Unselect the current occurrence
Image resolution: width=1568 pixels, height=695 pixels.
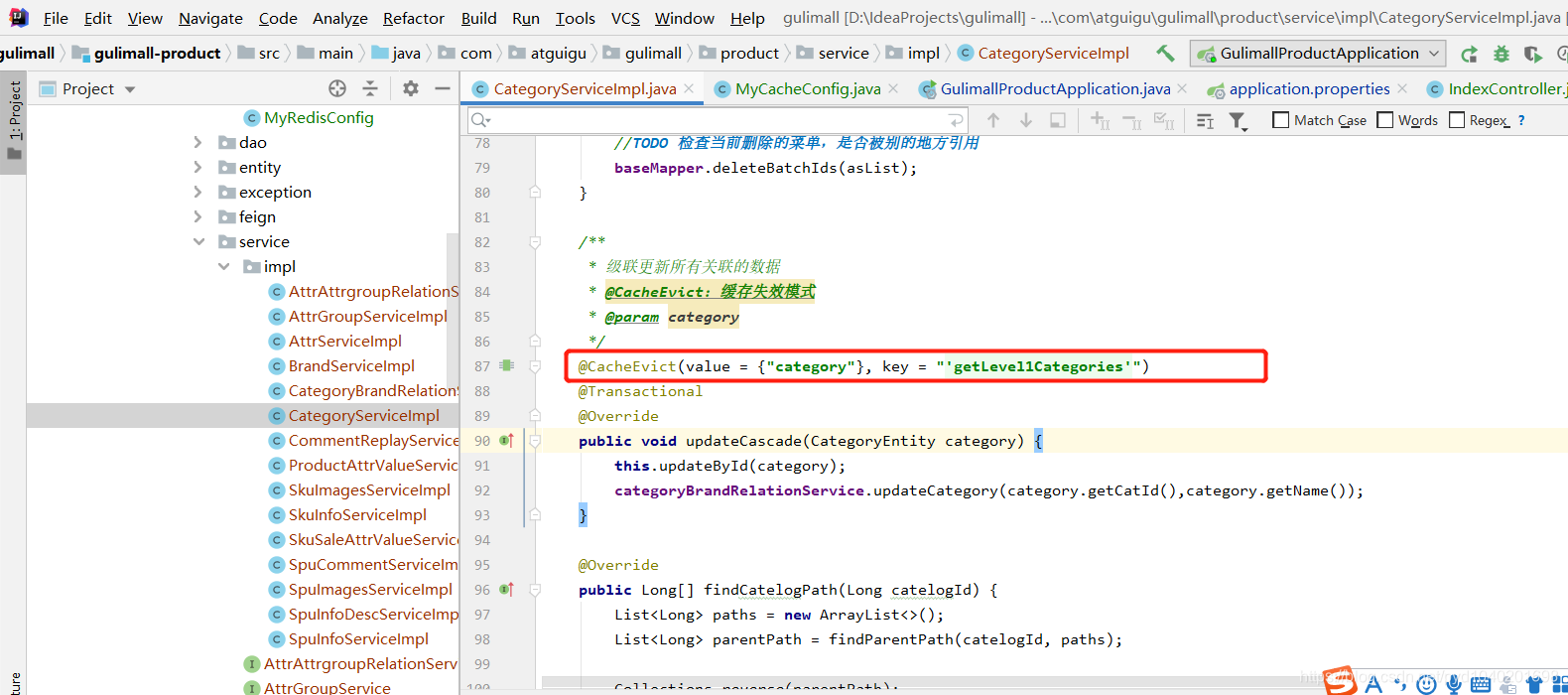pyautogui.click(x=1132, y=121)
